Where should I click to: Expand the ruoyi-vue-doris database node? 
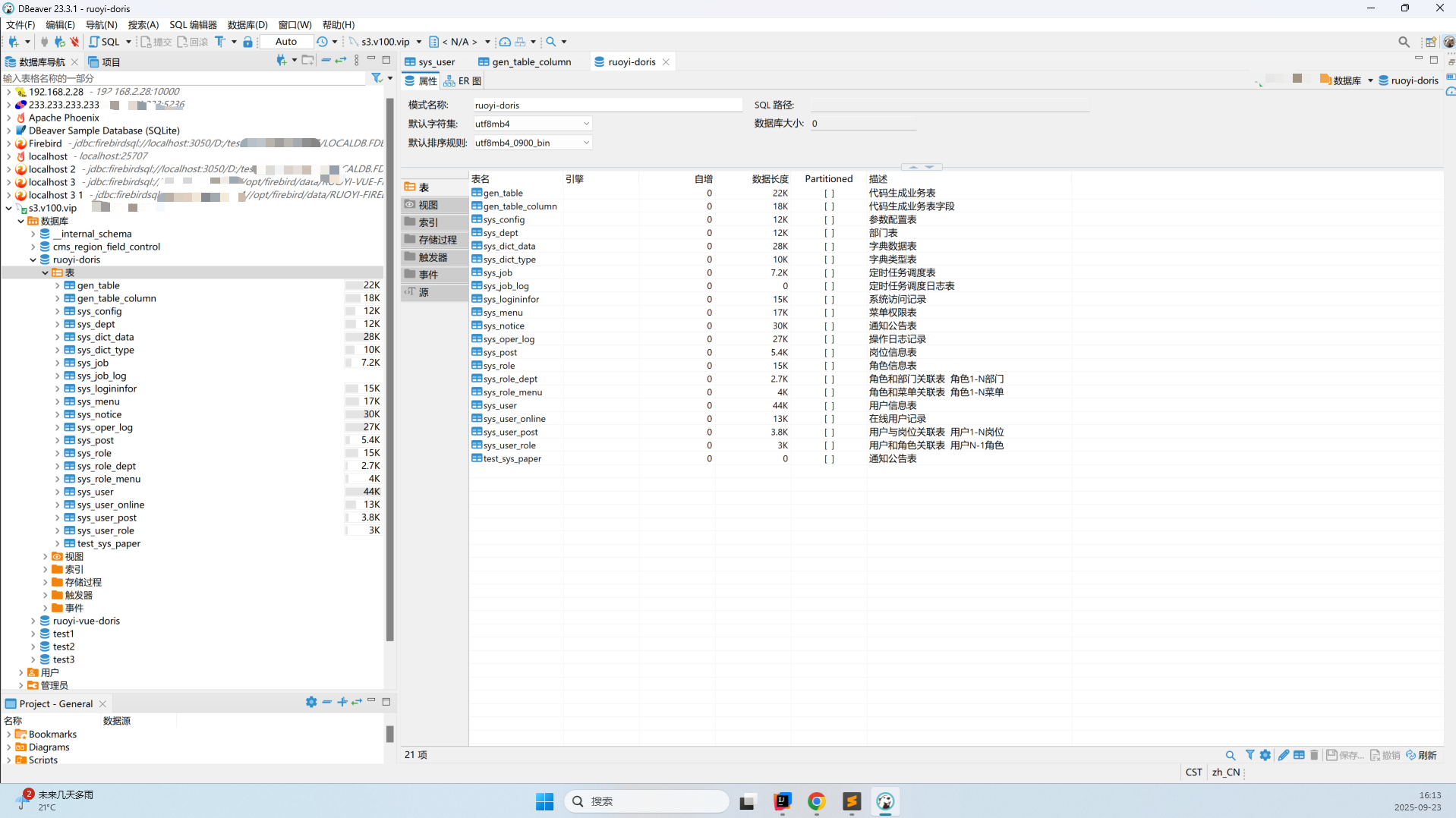coord(33,621)
